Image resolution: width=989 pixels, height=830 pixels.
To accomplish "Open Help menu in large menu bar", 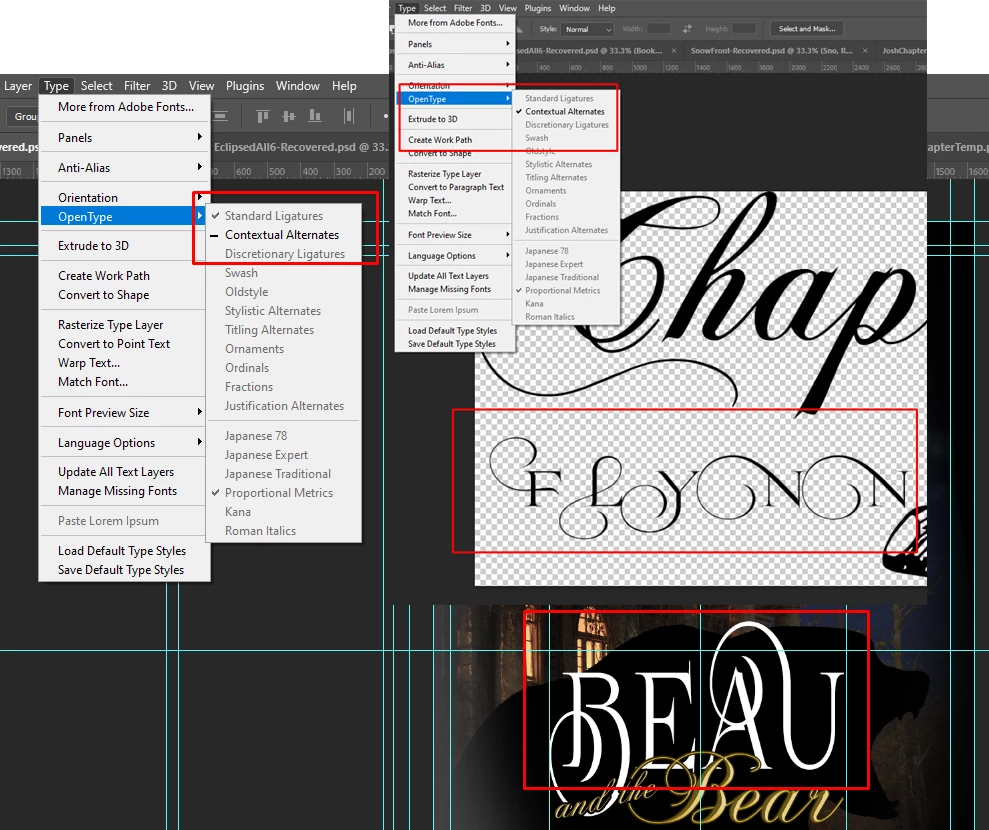I will pos(344,86).
